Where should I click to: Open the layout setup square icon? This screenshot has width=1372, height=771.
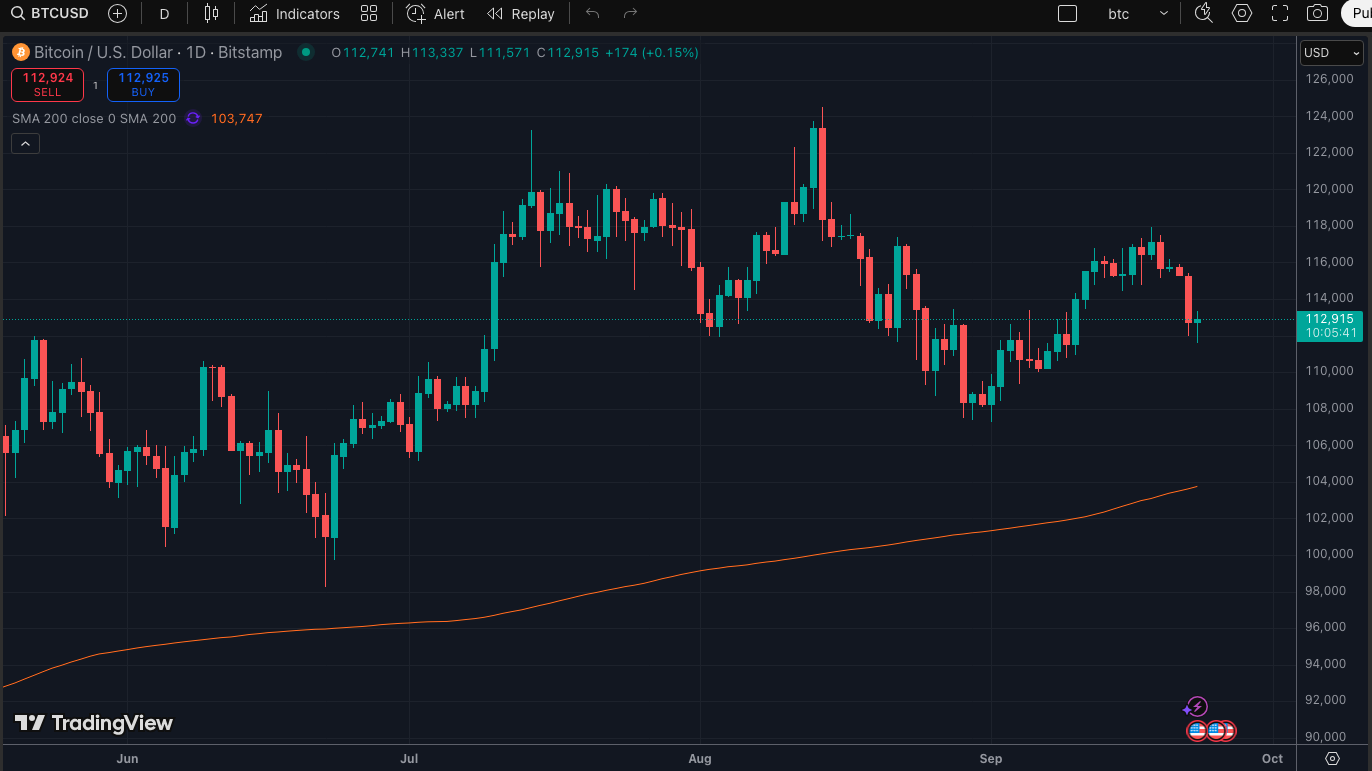[1067, 14]
